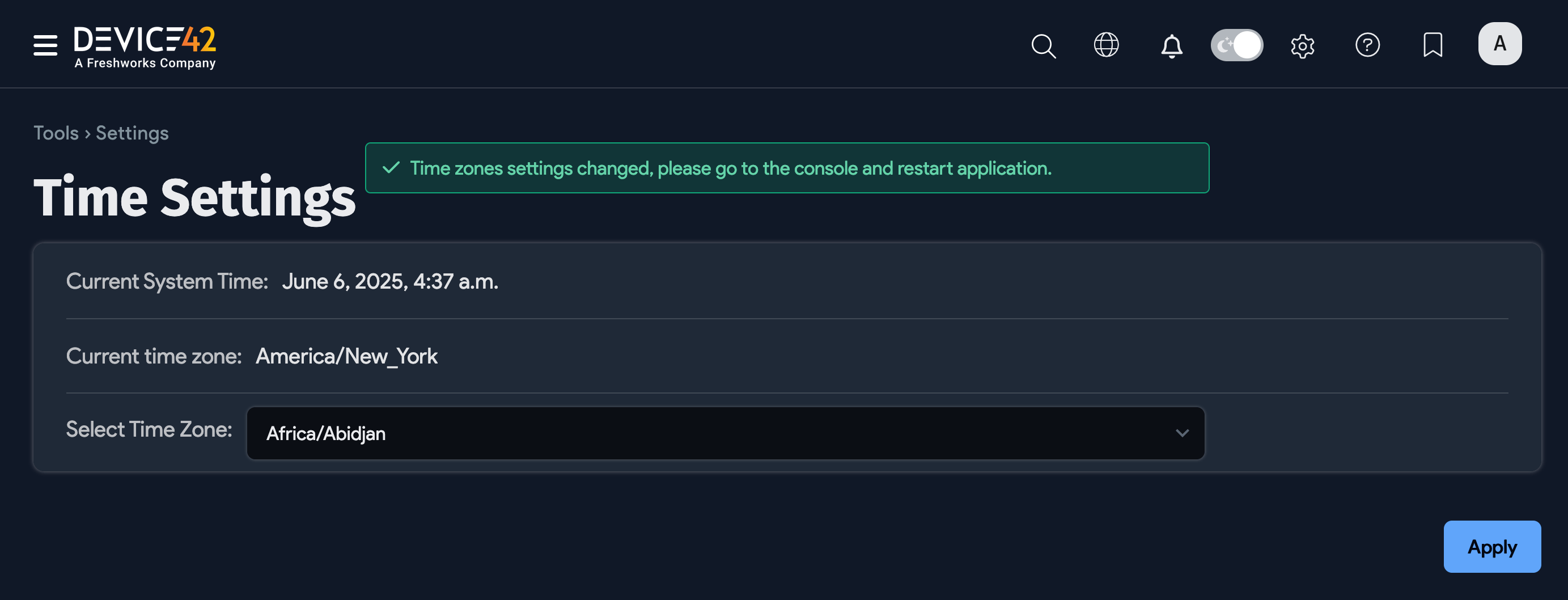Click the dropdown chevron for time zones

(x=1181, y=433)
